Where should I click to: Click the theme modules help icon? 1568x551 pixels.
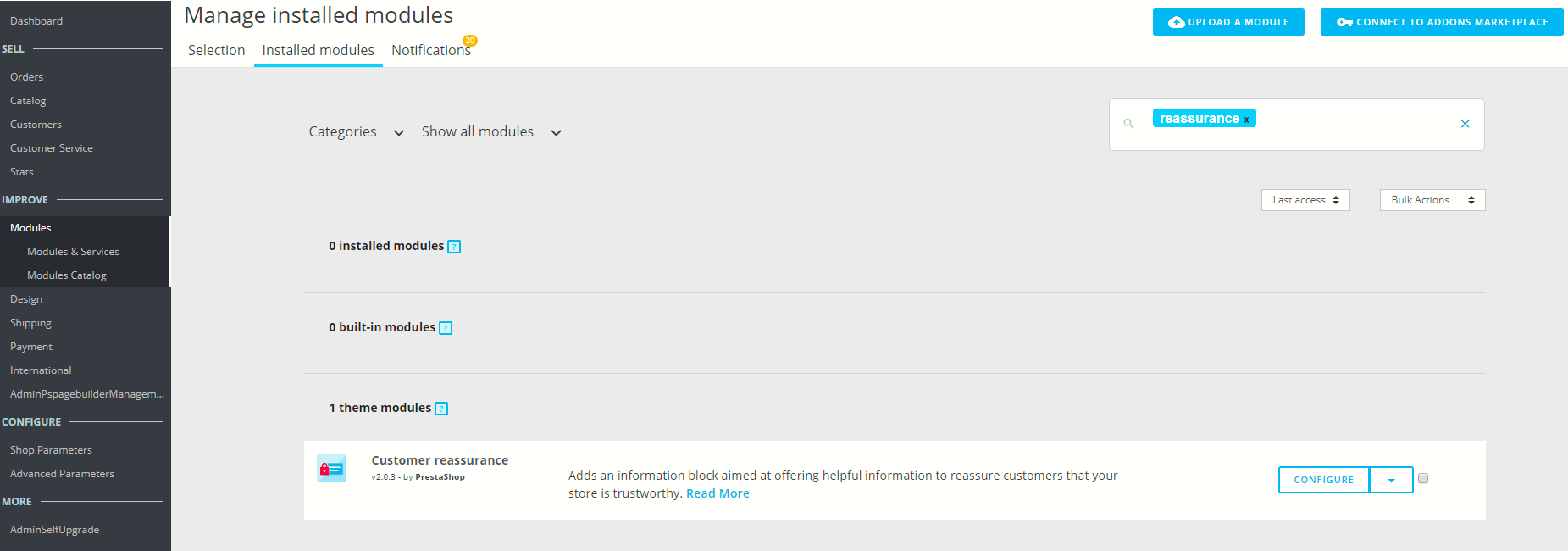441,409
